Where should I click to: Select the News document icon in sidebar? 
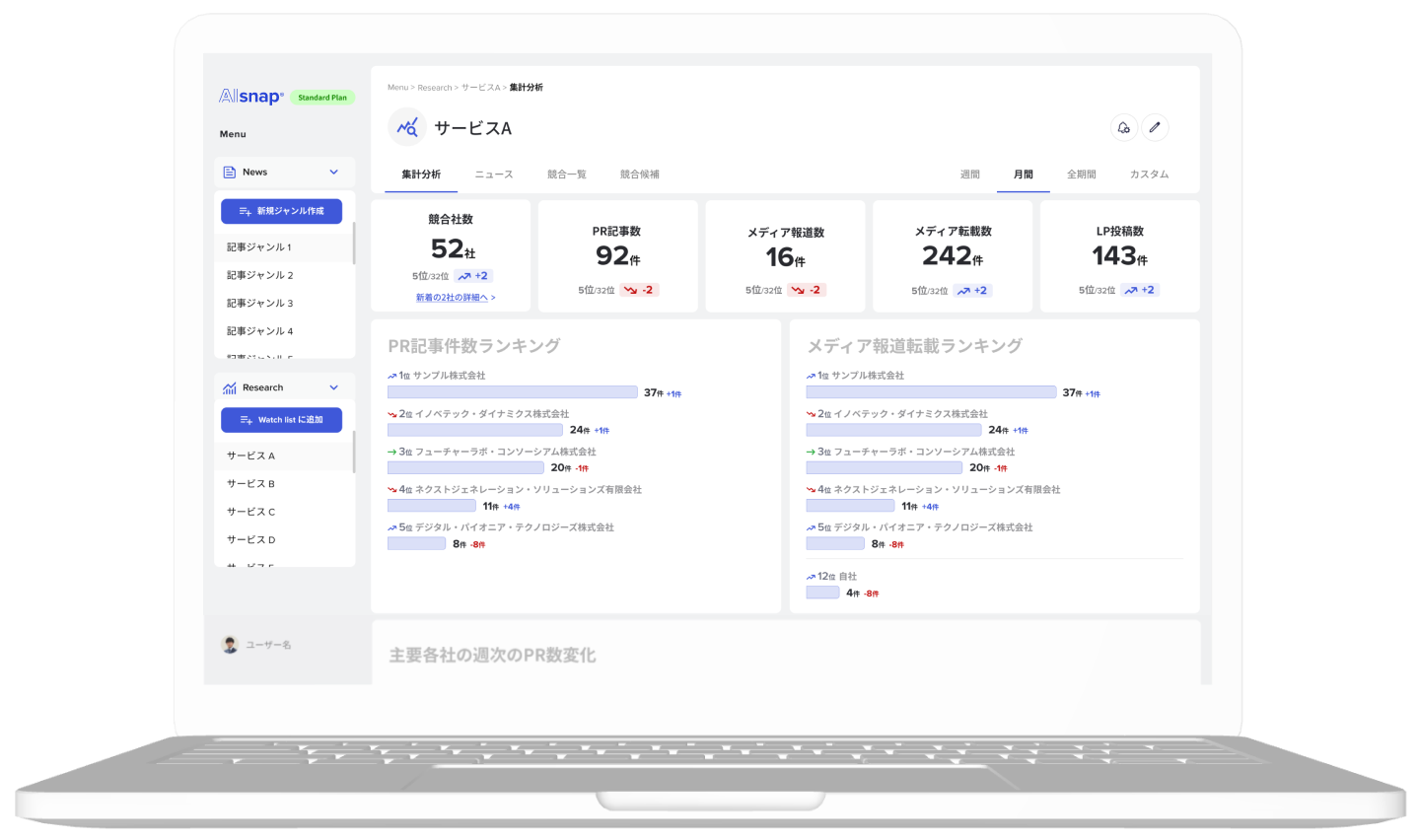point(229,172)
